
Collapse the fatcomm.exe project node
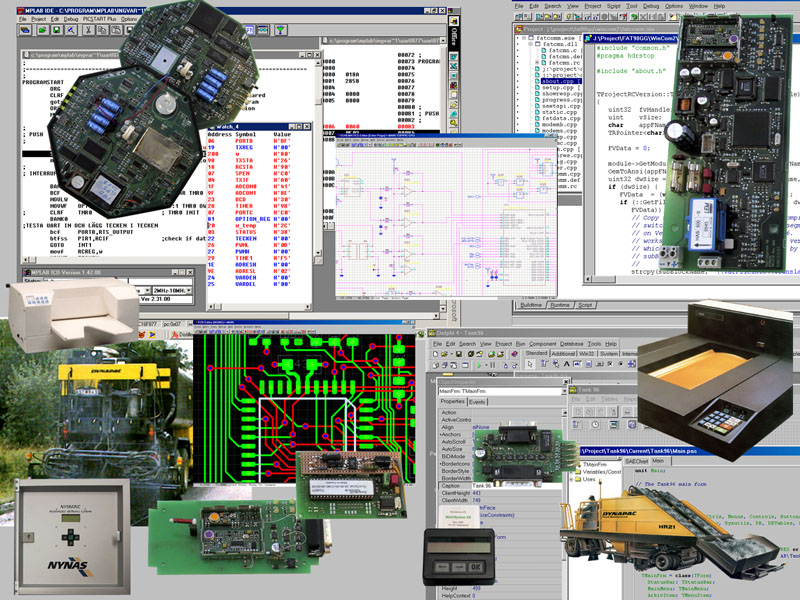coord(523,38)
